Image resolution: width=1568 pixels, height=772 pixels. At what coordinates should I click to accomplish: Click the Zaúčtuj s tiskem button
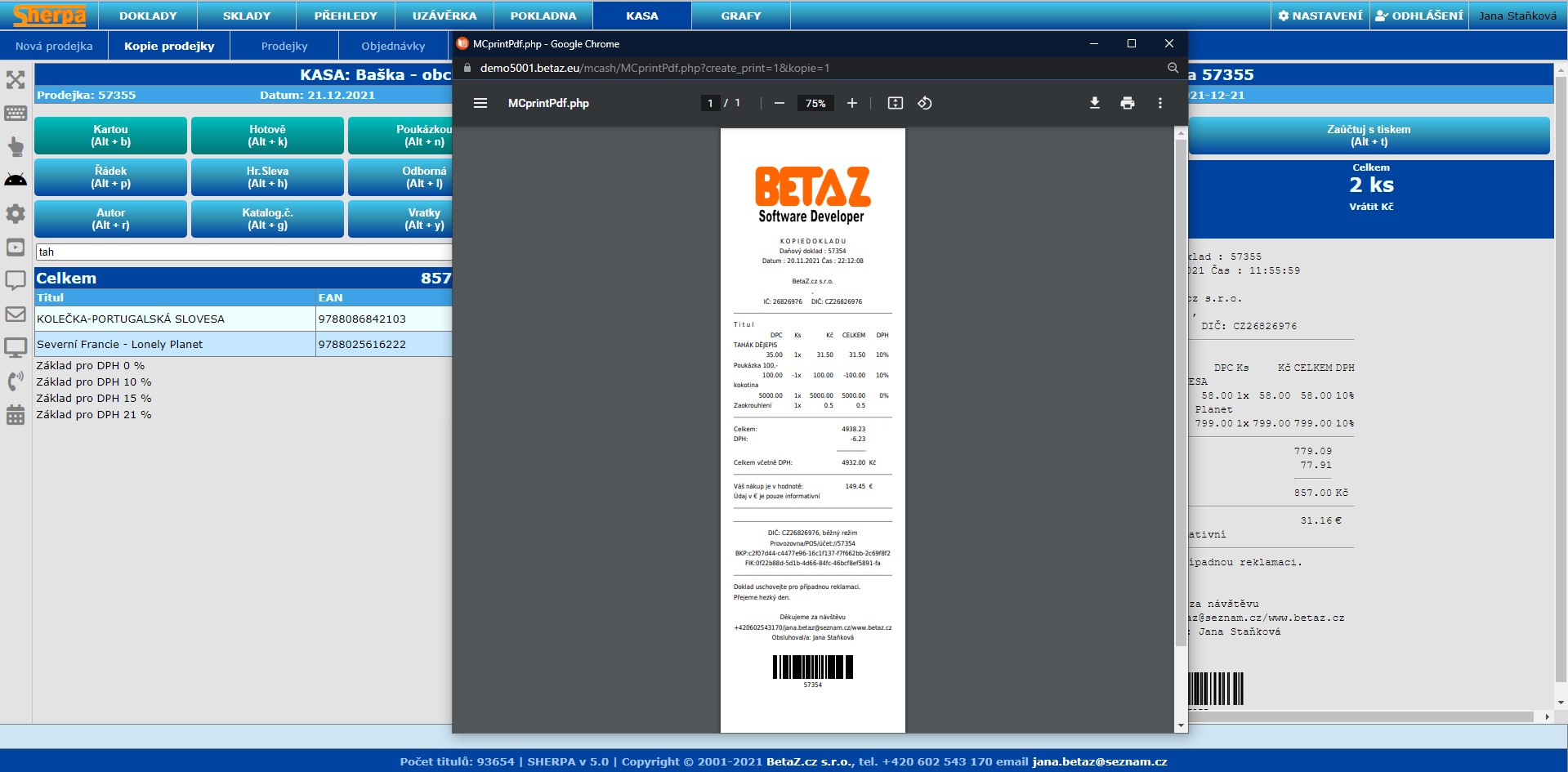pos(1369,136)
